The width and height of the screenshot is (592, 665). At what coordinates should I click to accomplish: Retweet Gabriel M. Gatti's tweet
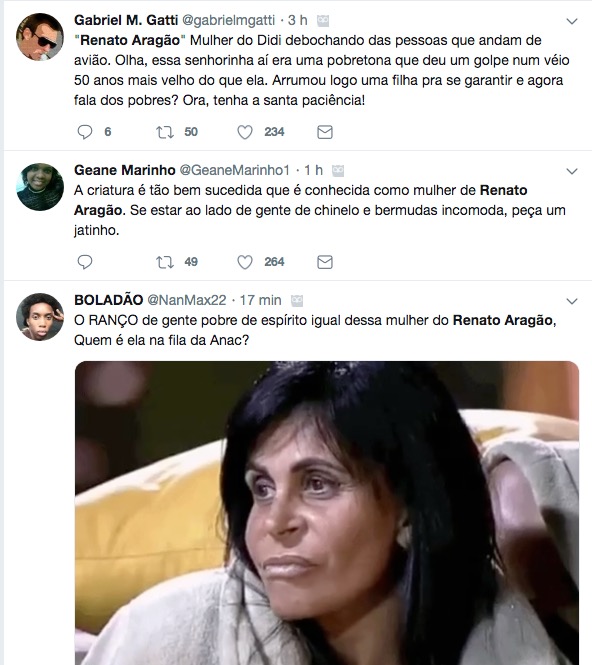165,132
